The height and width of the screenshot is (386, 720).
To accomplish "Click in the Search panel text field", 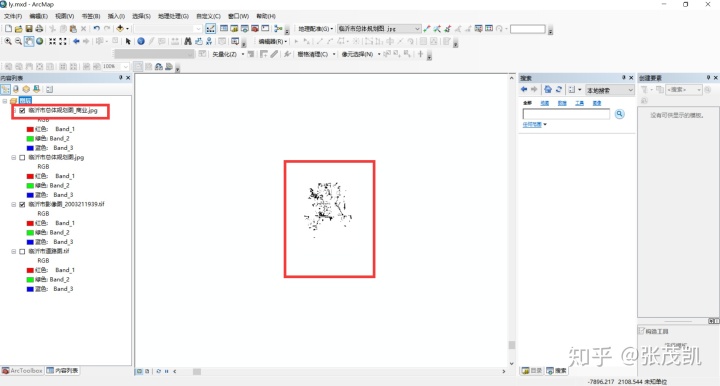I will click(x=566, y=114).
